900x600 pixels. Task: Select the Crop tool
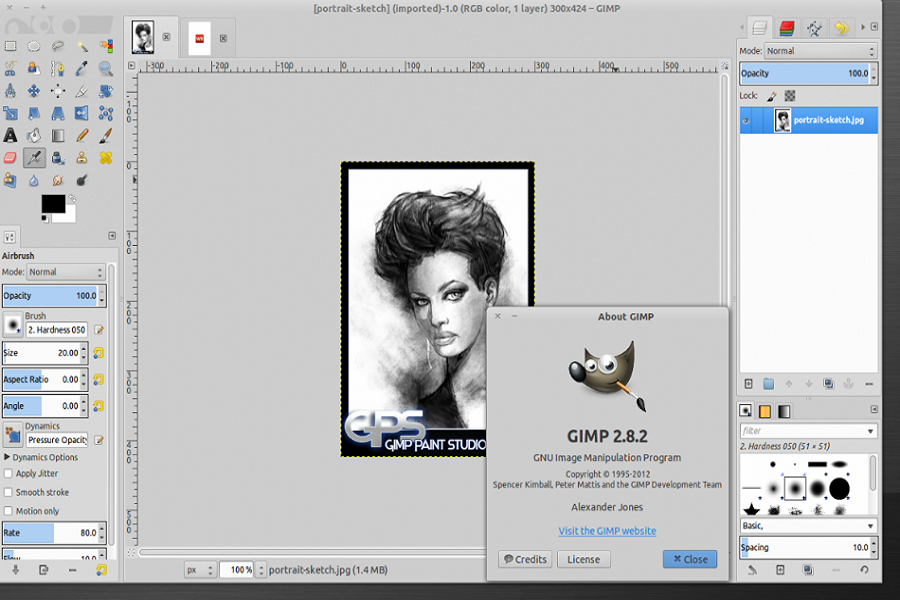click(x=82, y=91)
